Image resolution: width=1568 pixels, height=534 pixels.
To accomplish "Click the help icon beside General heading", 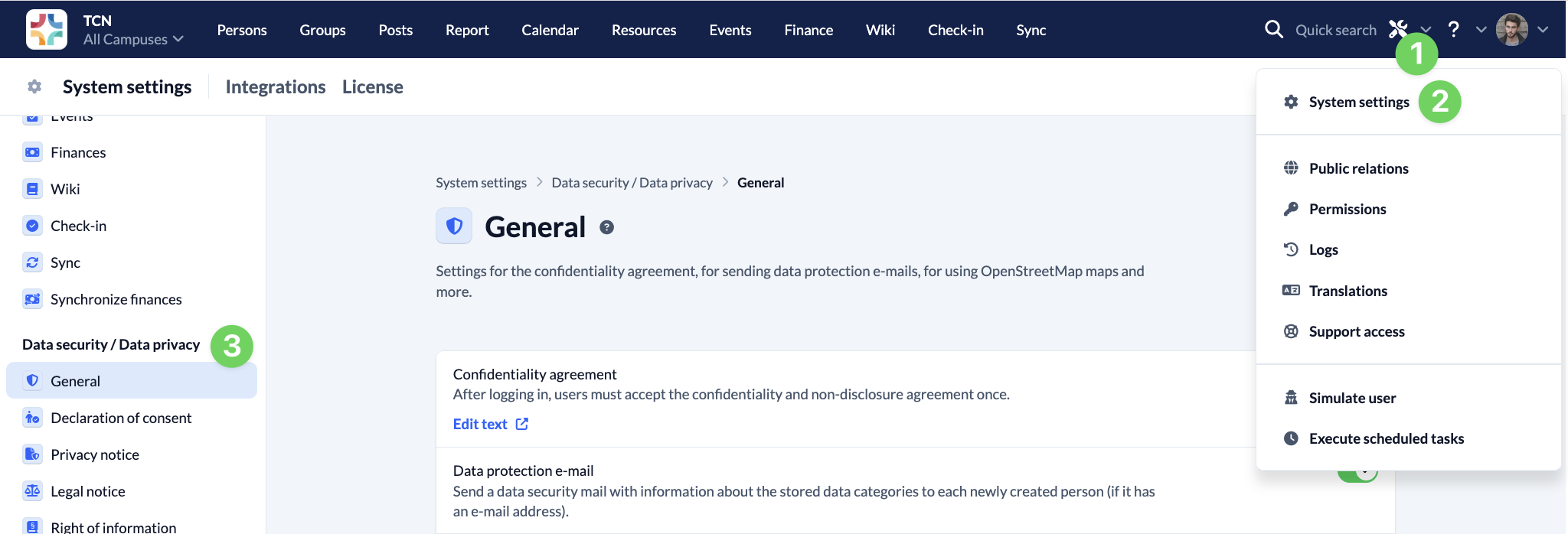I will point(606,227).
